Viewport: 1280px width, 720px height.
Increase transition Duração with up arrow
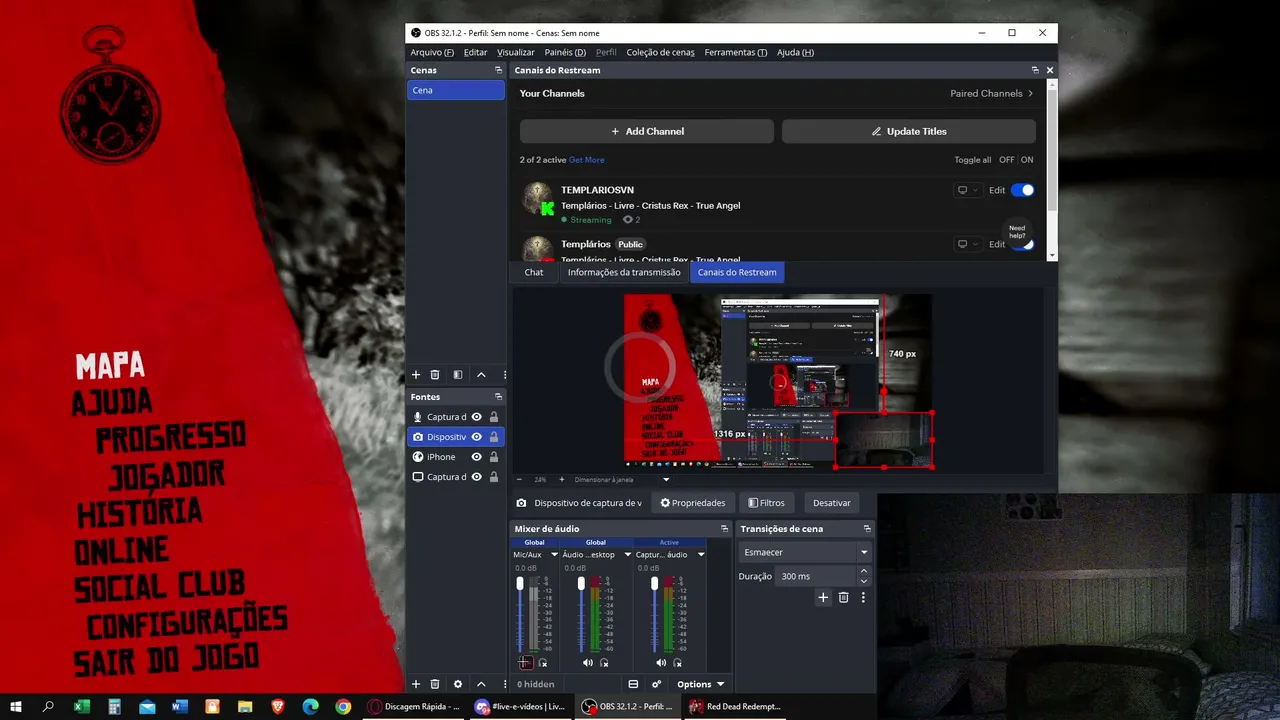pyautogui.click(x=864, y=571)
